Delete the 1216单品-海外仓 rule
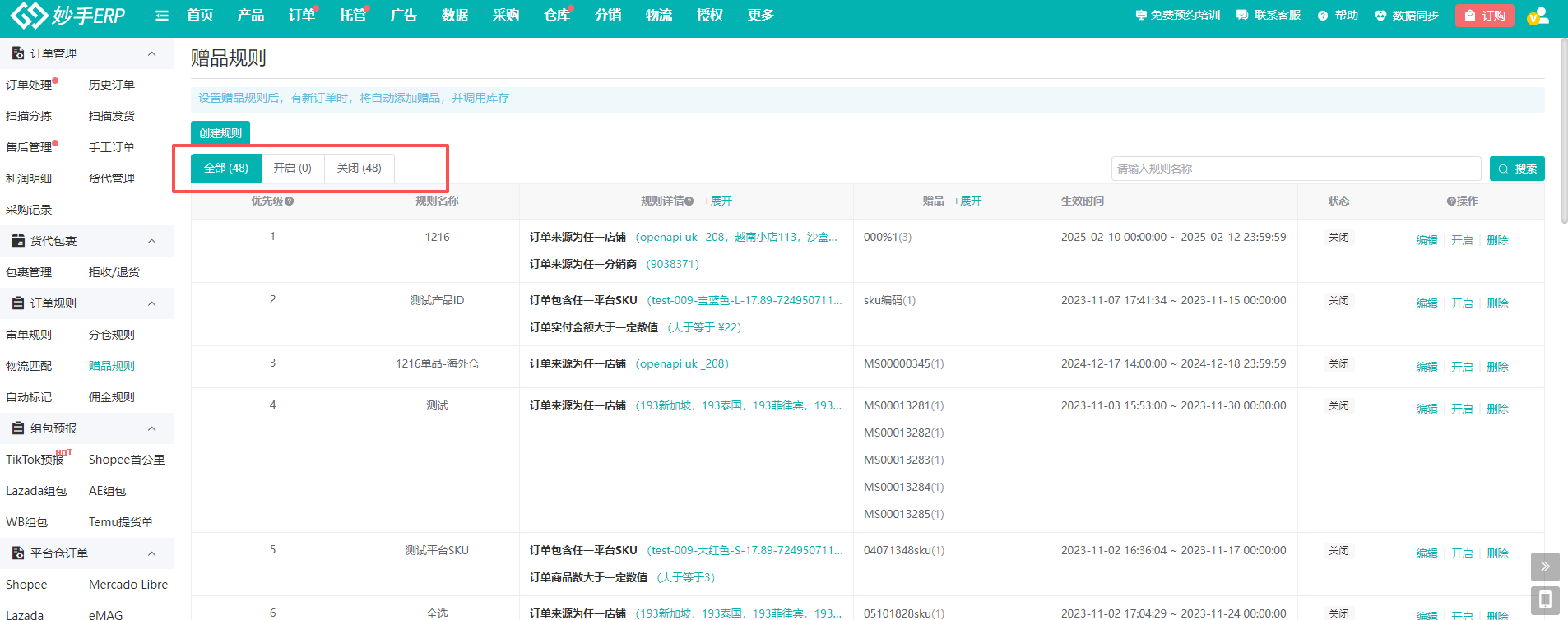Image resolution: width=1568 pixels, height=620 pixels. 1497,367
